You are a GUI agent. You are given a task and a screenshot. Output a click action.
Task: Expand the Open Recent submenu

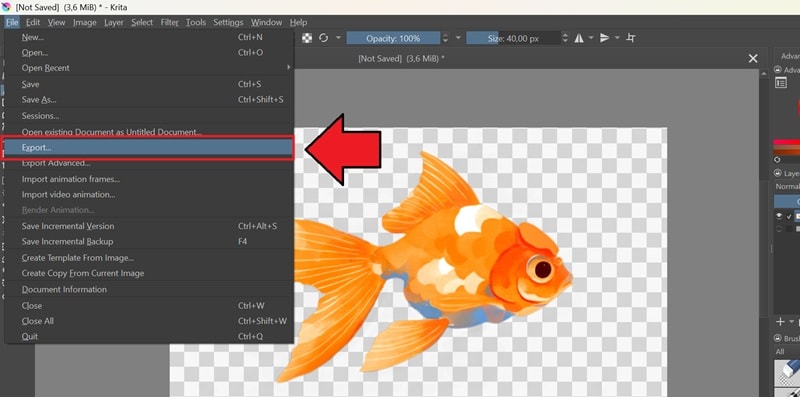(x=149, y=68)
